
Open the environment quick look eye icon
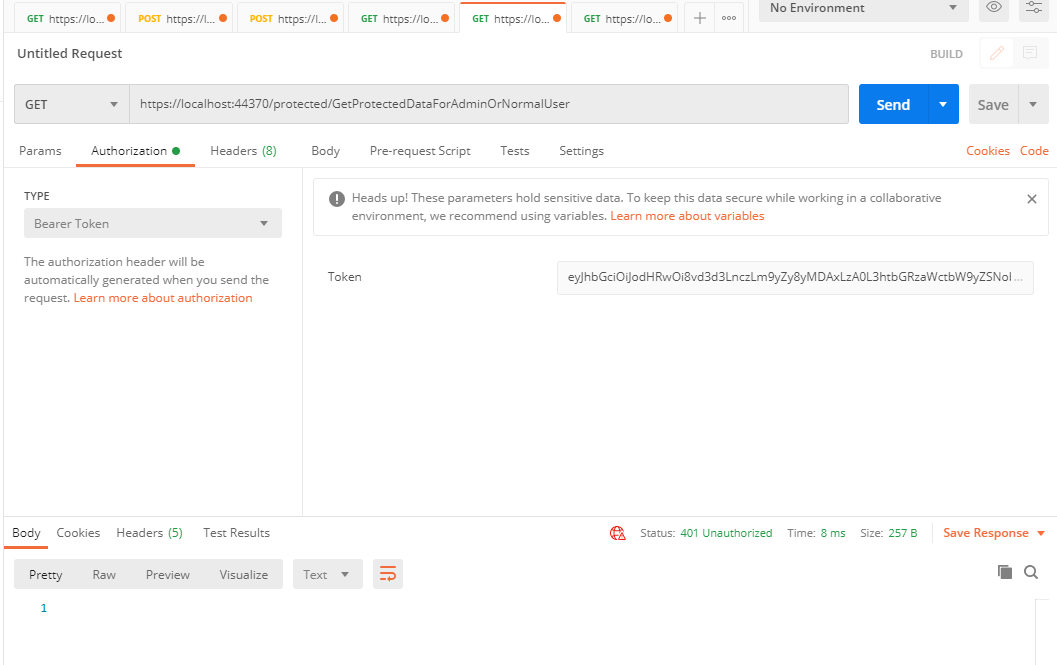coord(993,8)
